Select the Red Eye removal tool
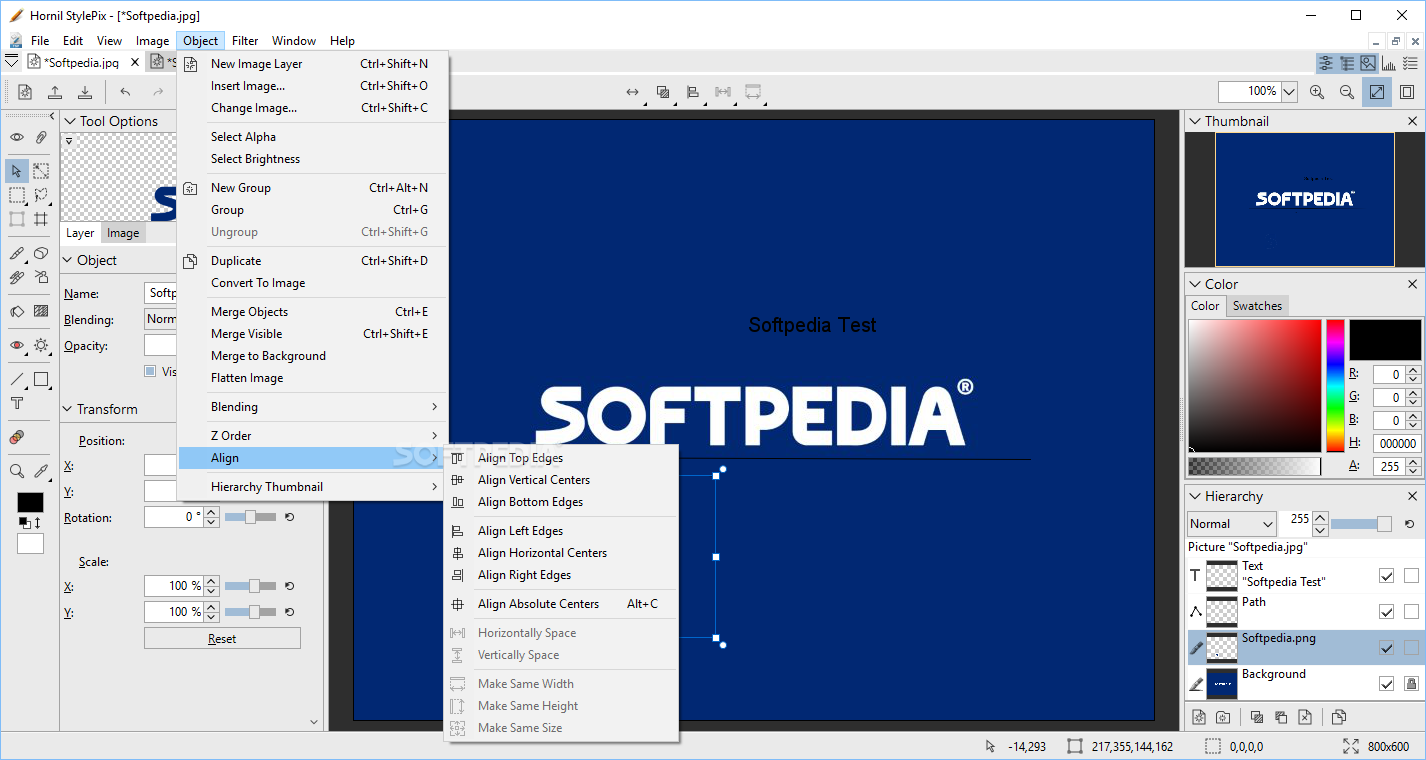Image resolution: width=1426 pixels, height=760 pixels. pyautogui.click(x=17, y=345)
